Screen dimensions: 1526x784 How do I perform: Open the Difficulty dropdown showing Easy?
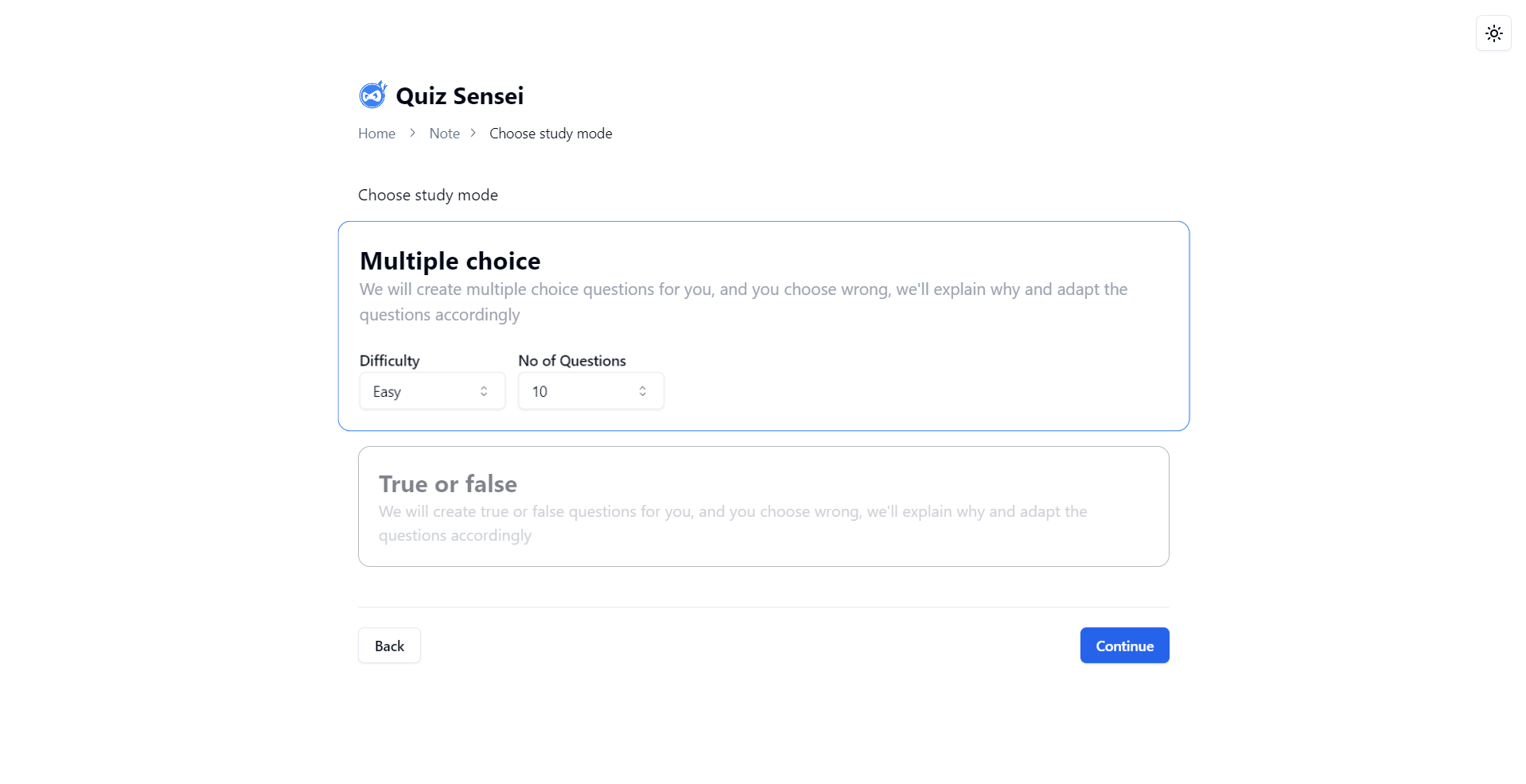pyautogui.click(x=431, y=391)
